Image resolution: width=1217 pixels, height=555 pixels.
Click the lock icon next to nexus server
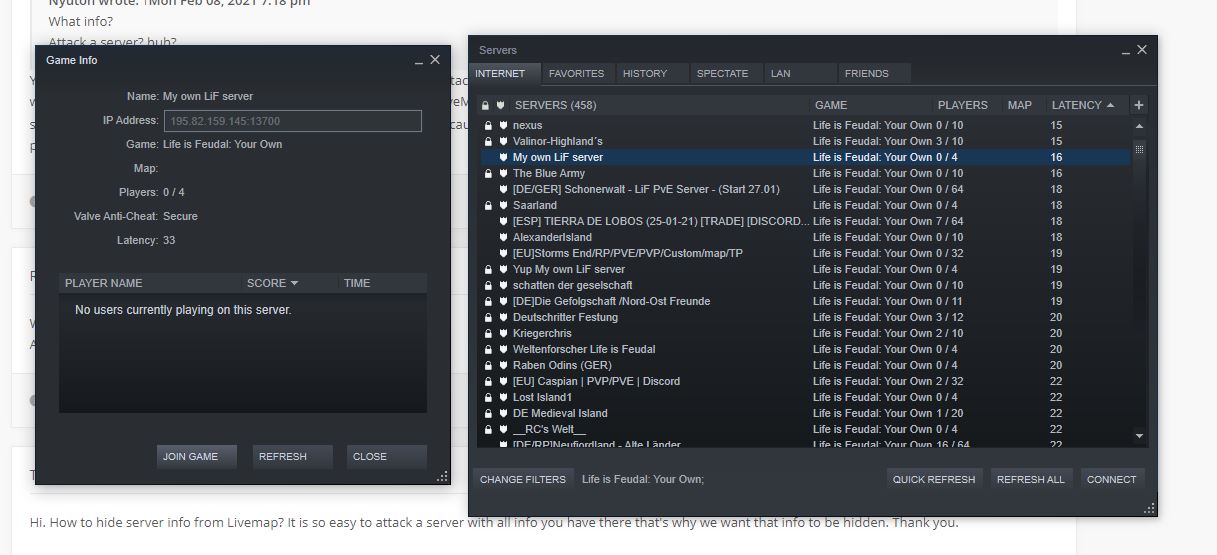[x=487, y=126]
